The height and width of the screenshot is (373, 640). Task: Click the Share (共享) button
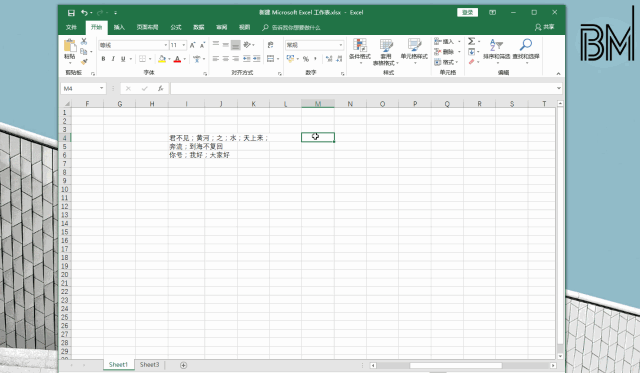(x=545, y=27)
